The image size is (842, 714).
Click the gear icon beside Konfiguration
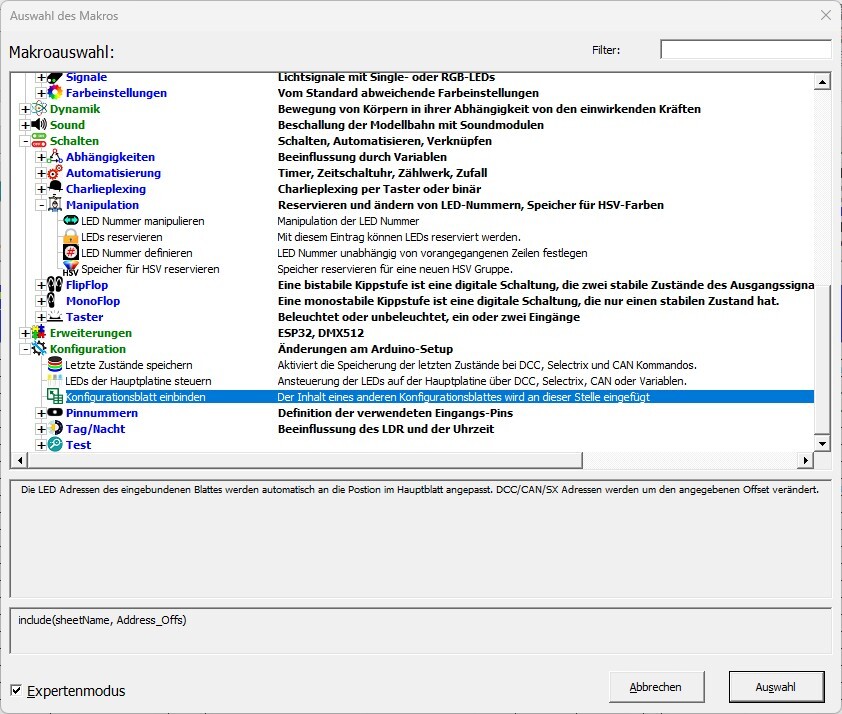coord(39,349)
